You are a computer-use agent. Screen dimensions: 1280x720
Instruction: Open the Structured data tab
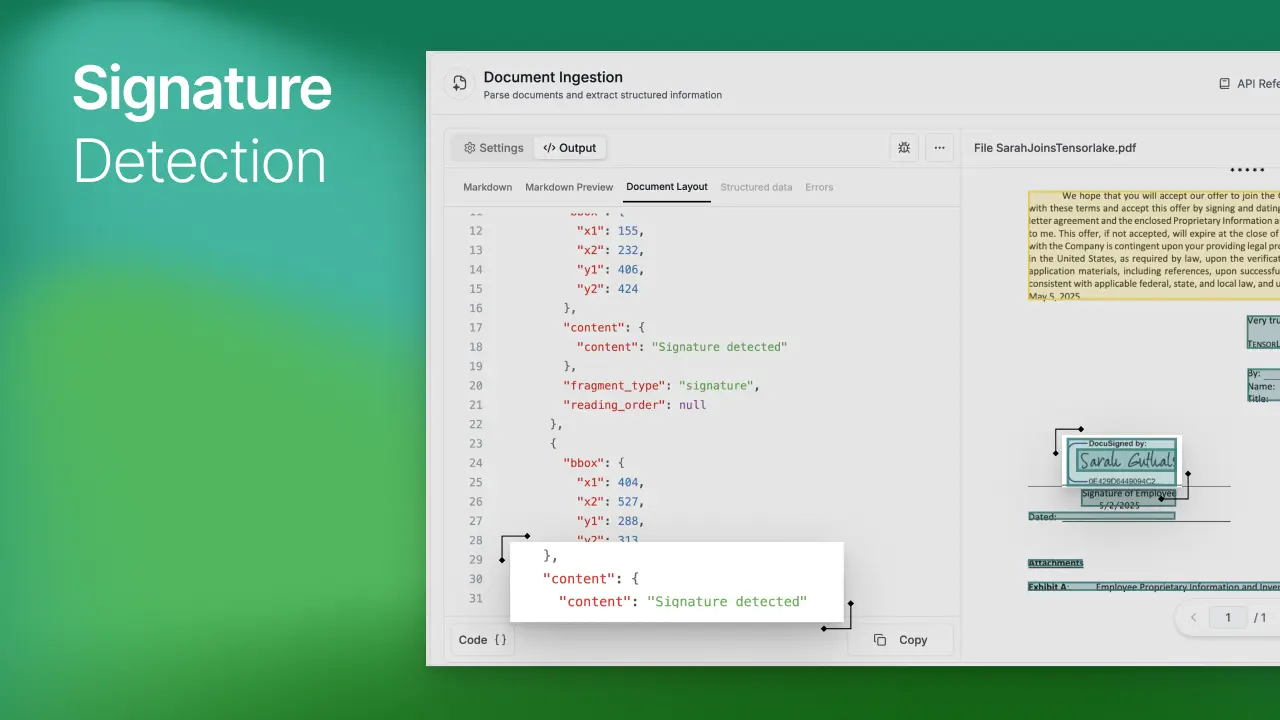click(x=756, y=187)
